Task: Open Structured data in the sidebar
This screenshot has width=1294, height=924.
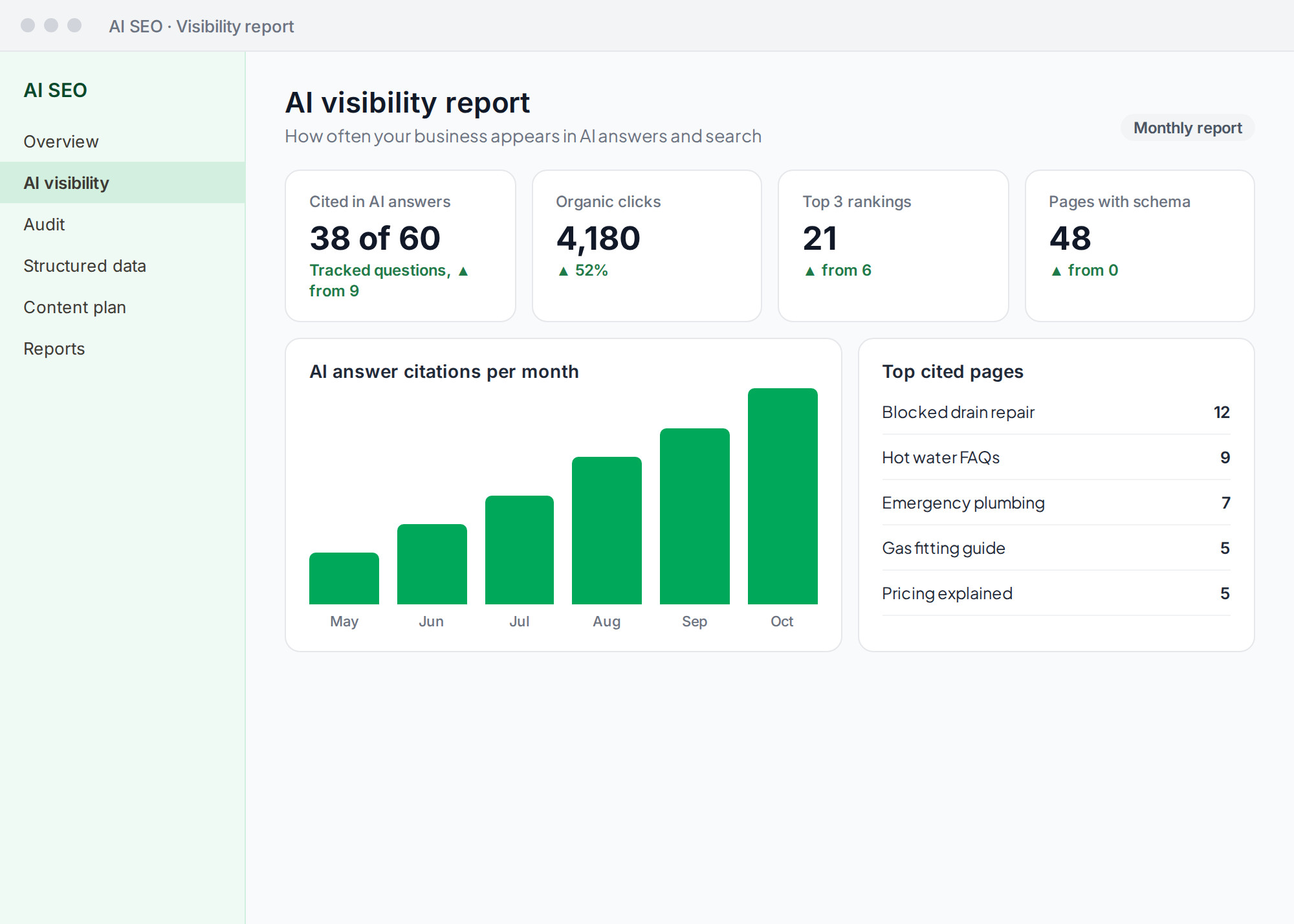Action: point(122,266)
